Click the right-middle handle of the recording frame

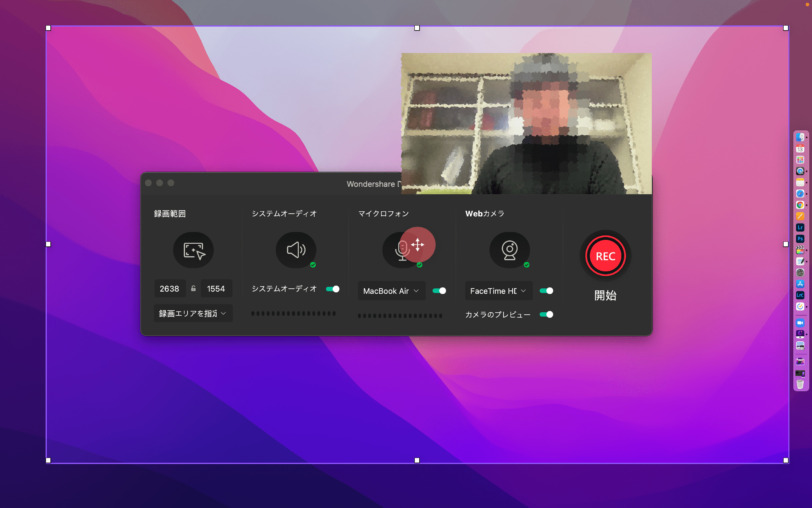[x=786, y=244]
